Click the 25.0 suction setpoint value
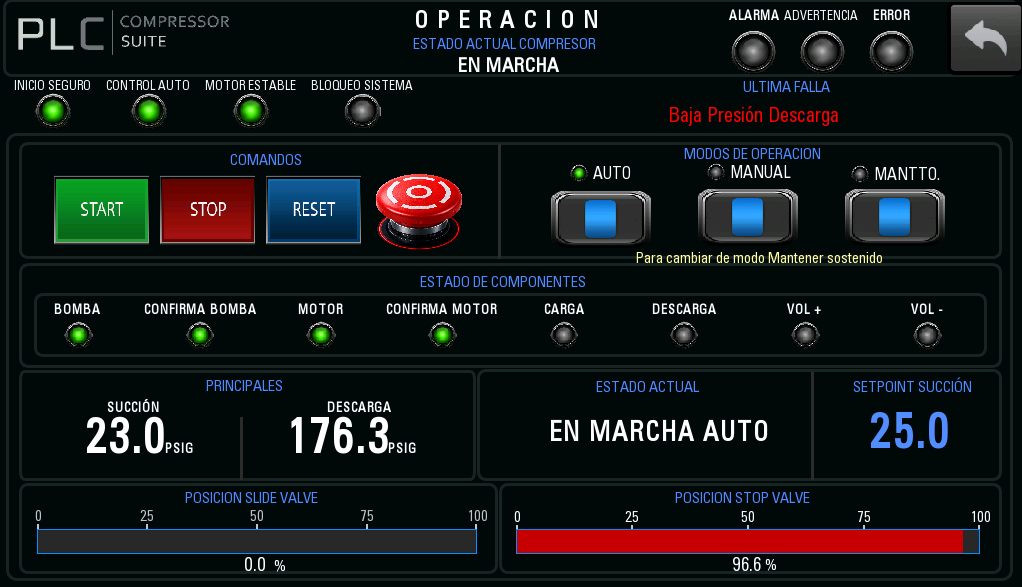 [909, 431]
